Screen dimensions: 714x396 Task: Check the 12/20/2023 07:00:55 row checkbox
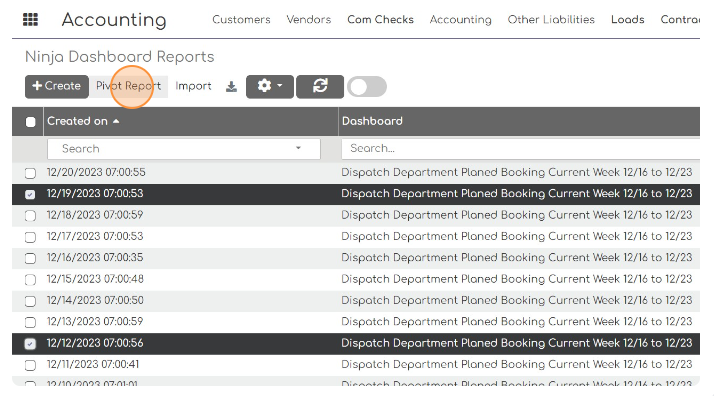tap(30, 173)
